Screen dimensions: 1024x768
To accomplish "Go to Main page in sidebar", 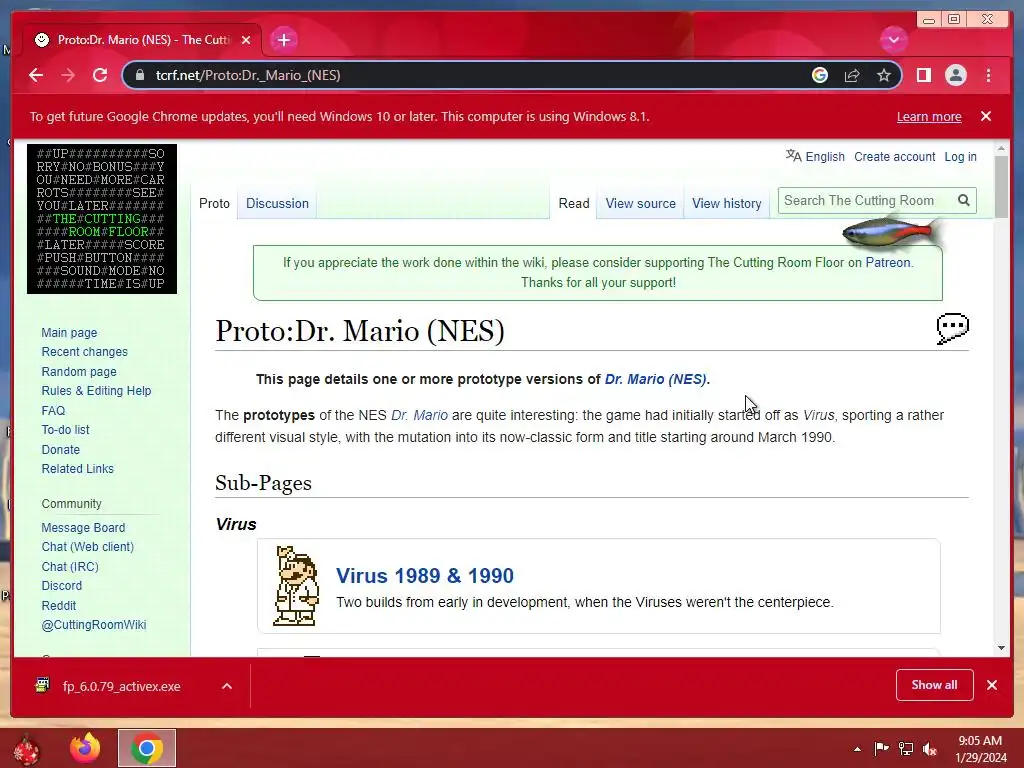I will click(x=69, y=332).
